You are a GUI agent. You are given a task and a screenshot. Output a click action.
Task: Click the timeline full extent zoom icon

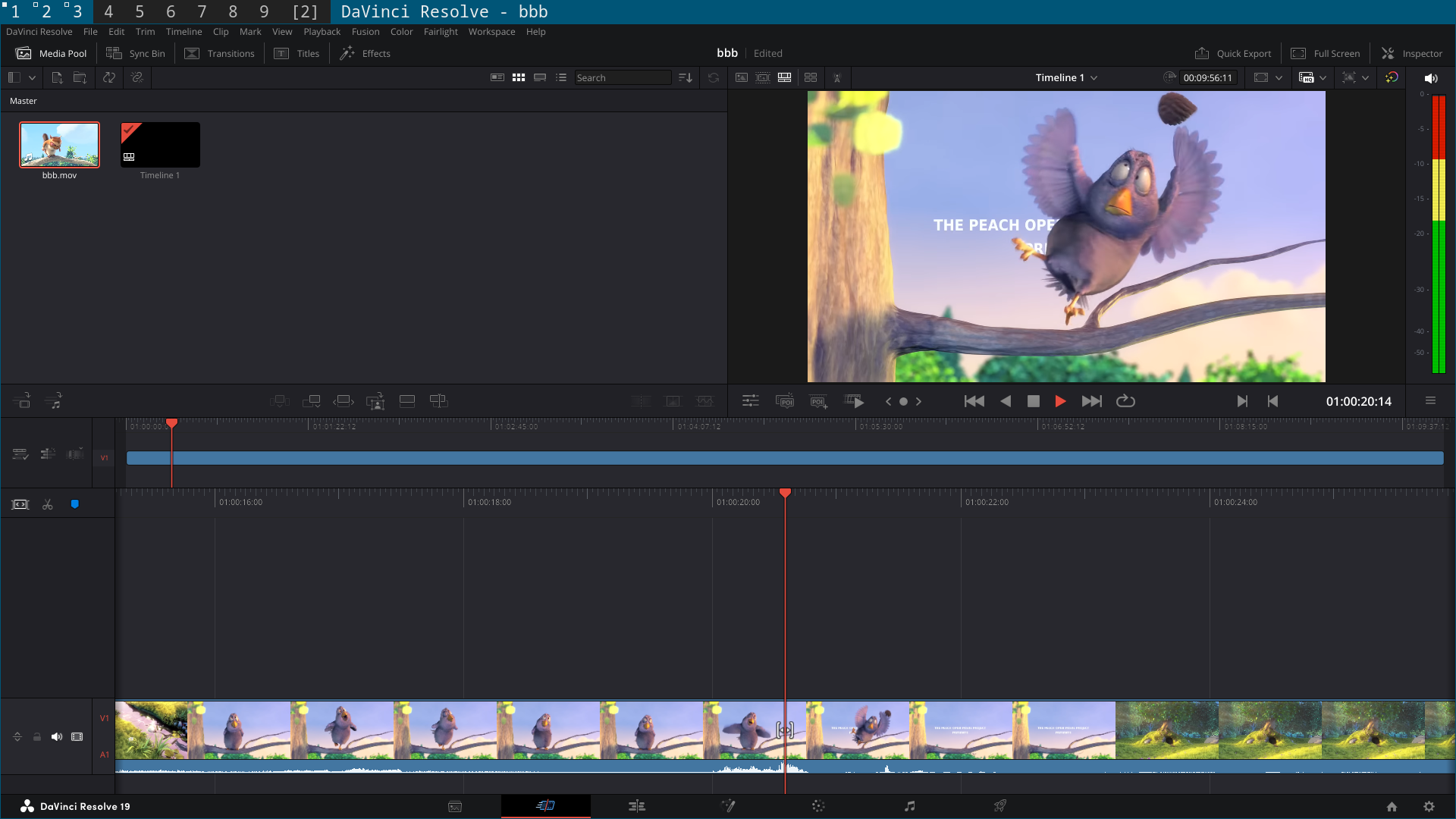pos(20,504)
